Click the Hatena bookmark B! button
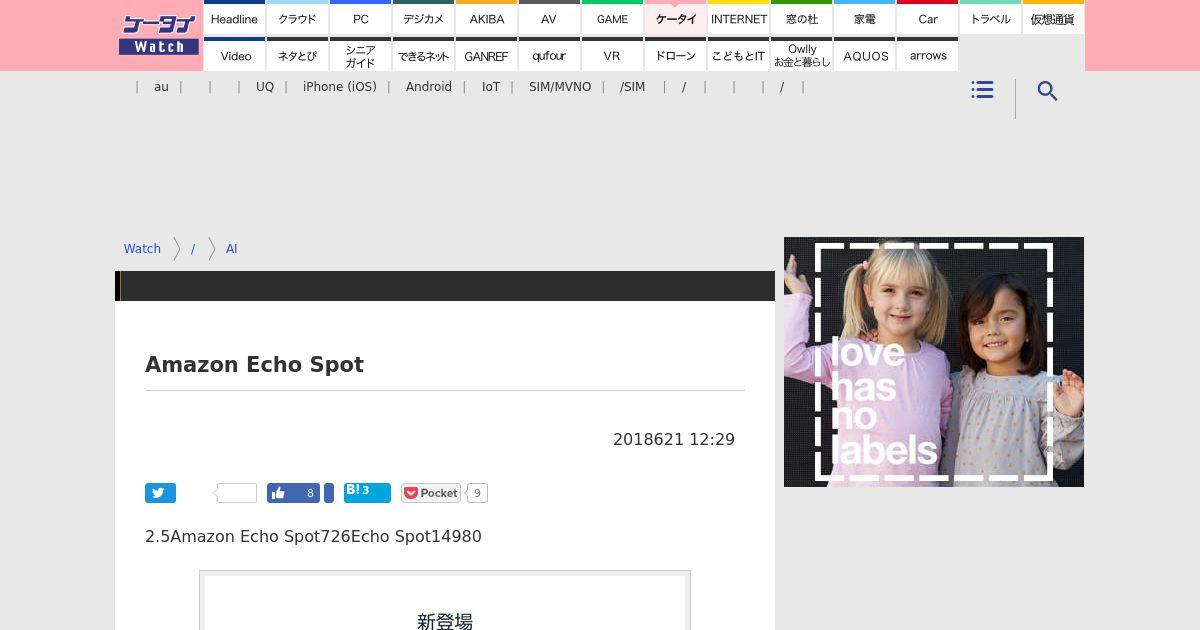1200x630 pixels. [x=367, y=492]
